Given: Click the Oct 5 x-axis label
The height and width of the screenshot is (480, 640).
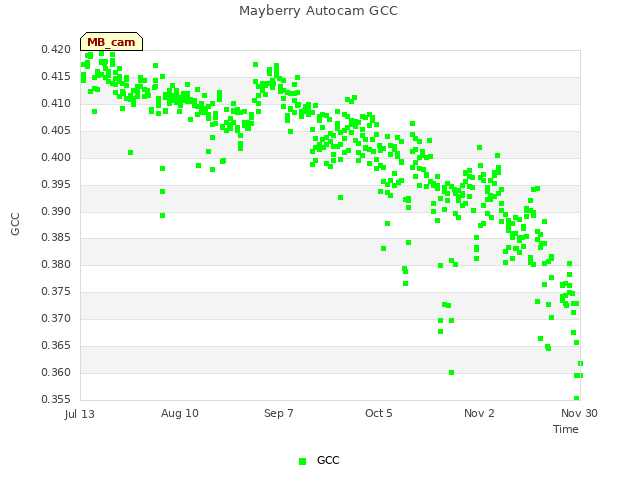Looking at the screenshot, I should coord(379,413).
